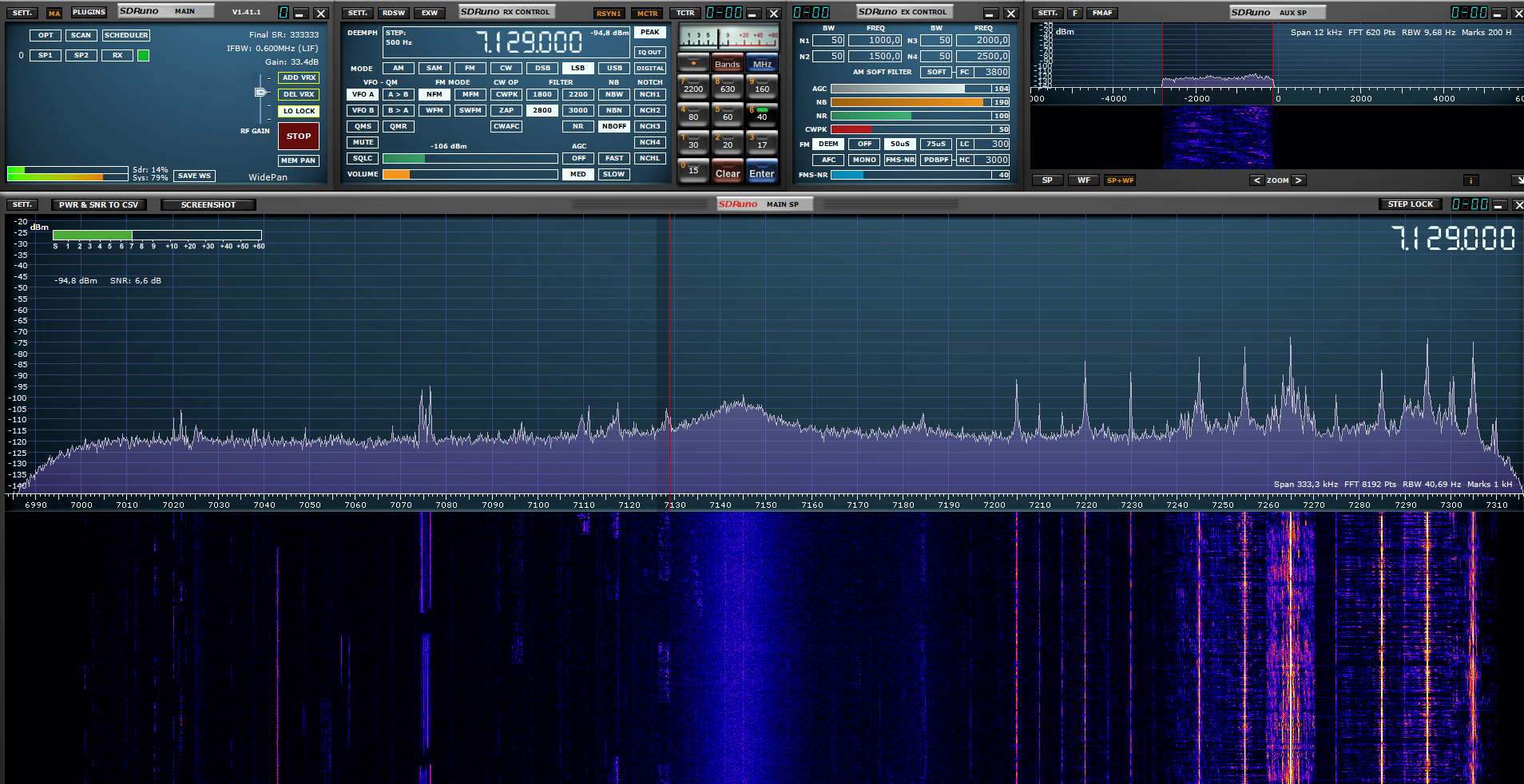This screenshot has height=784, width=1524.
Task: Open the info 'i' icon in AUX SP
Action: coord(1470,180)
